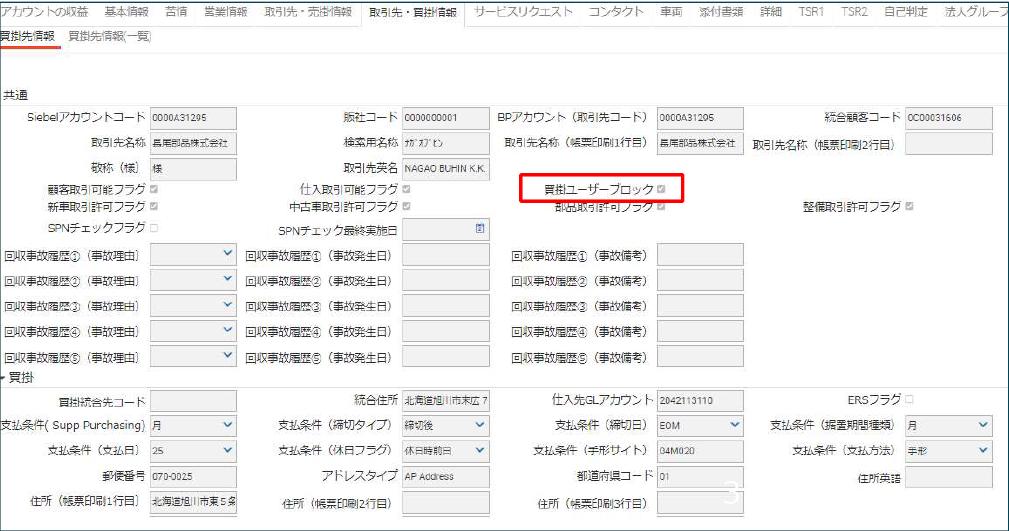
Task: Enable the SPNチェックフラグ checkbox
Action: pos(154,229)
